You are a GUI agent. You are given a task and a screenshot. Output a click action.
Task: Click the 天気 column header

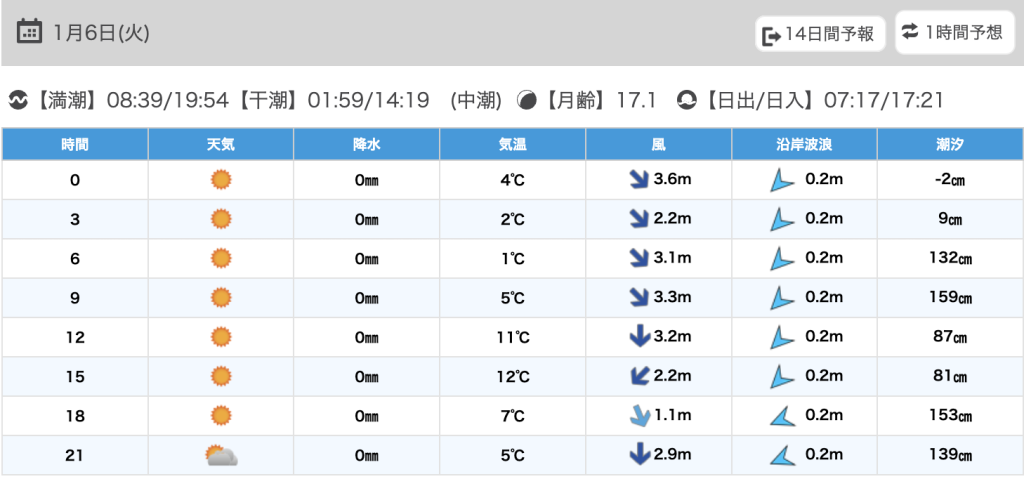point(221,144)
